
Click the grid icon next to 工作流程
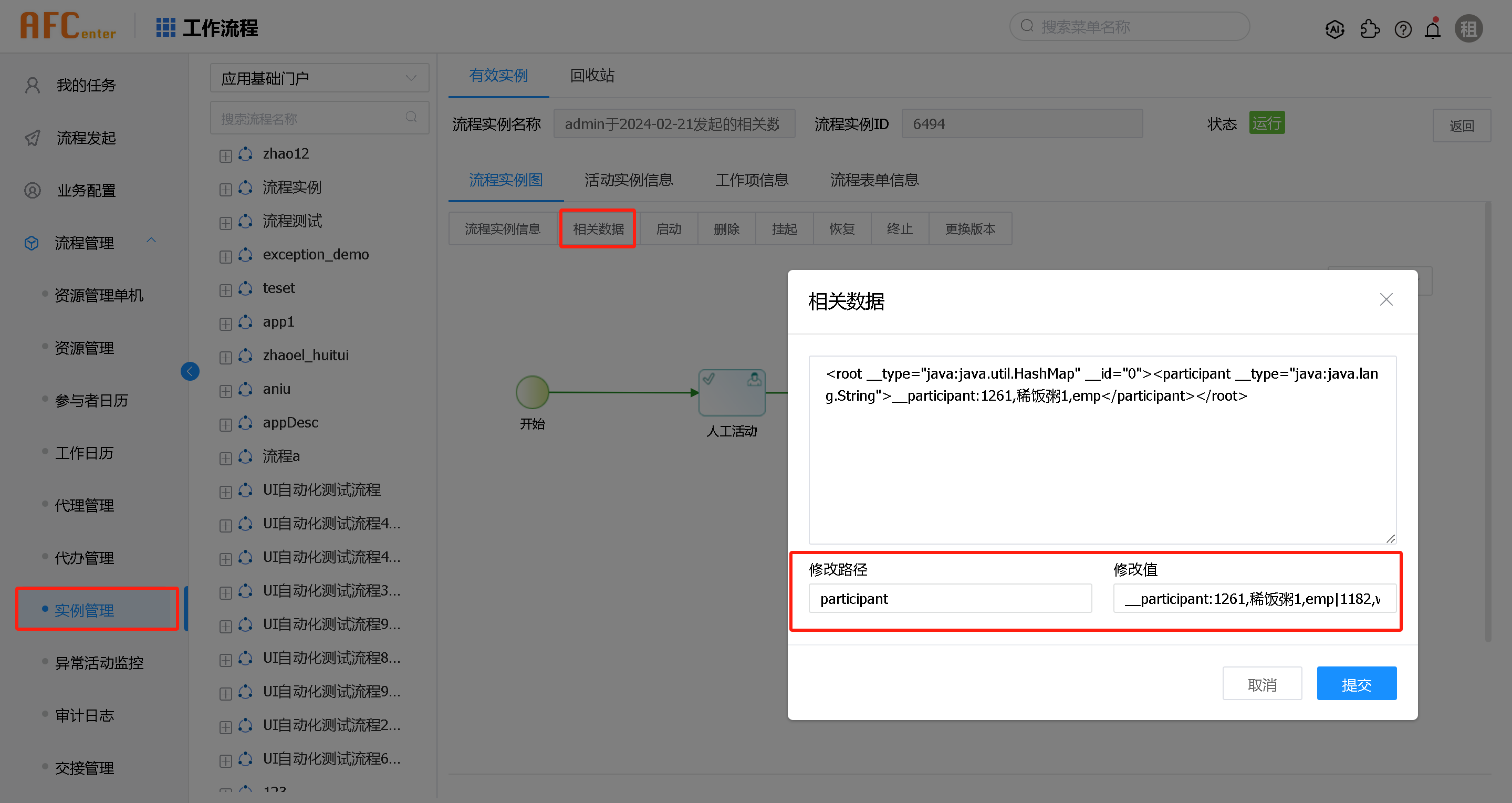(165, 27)
